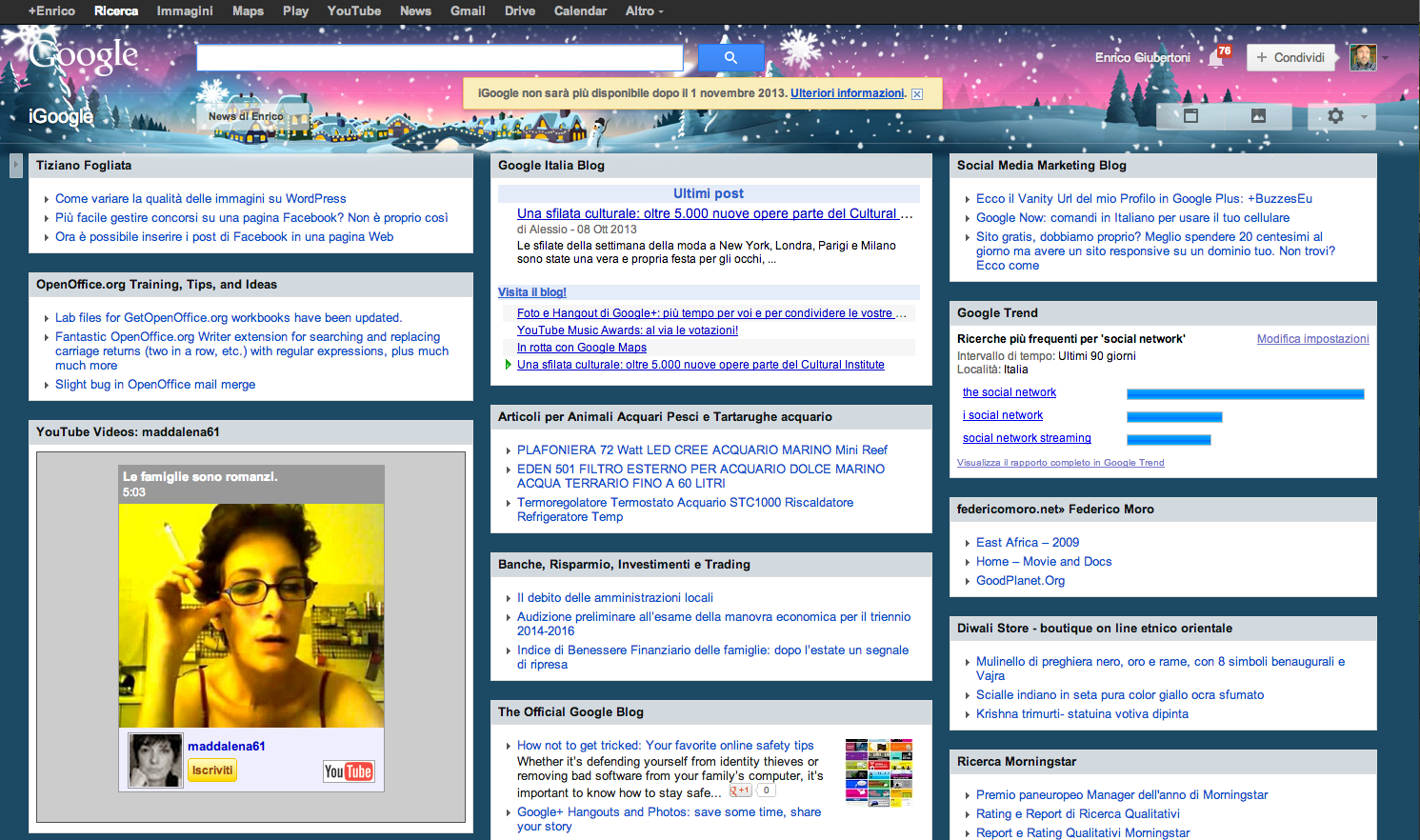
Task: Focus the Google search input field
Action: click(440, 58)
